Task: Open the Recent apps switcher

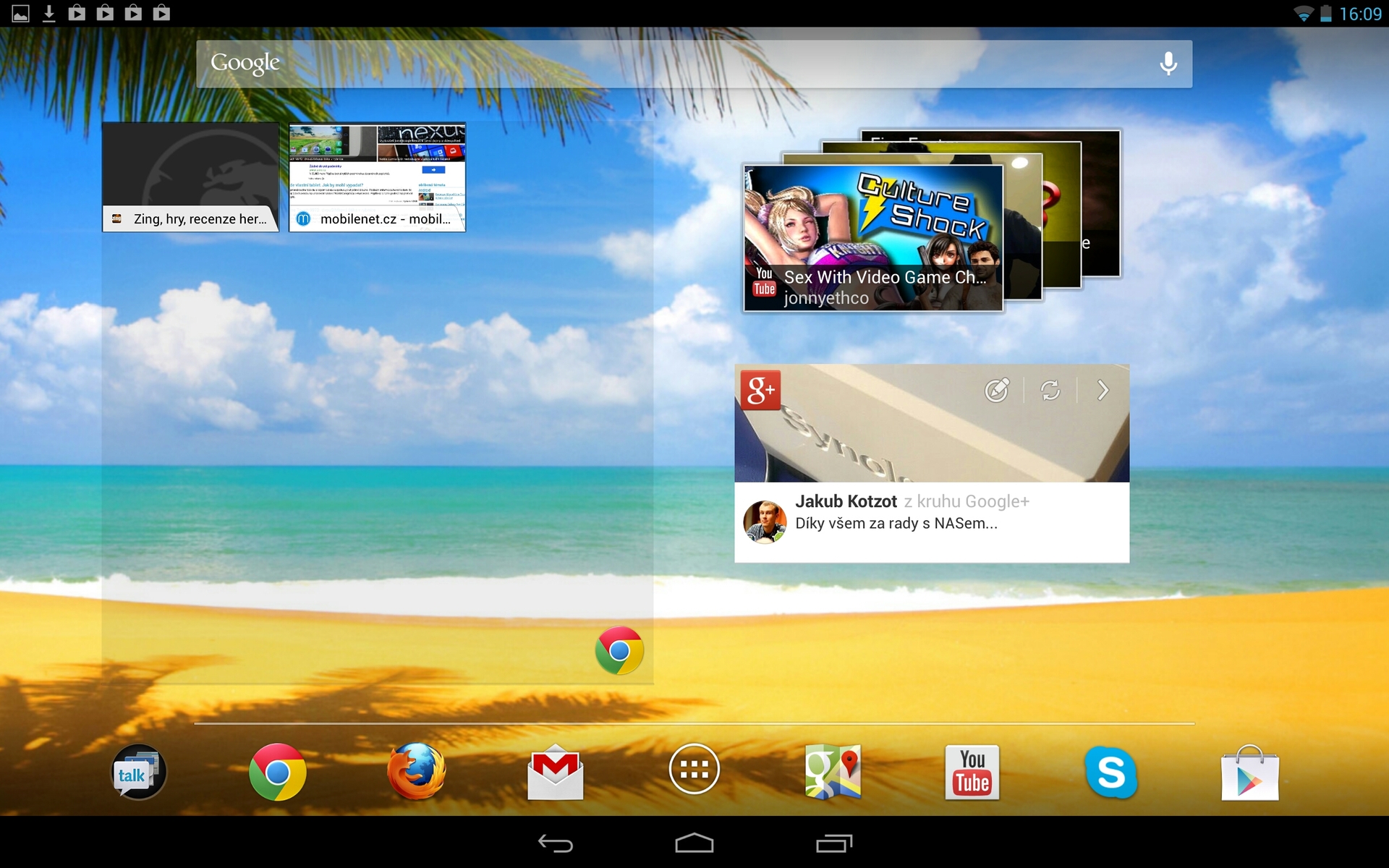Action: coord(834,843)
